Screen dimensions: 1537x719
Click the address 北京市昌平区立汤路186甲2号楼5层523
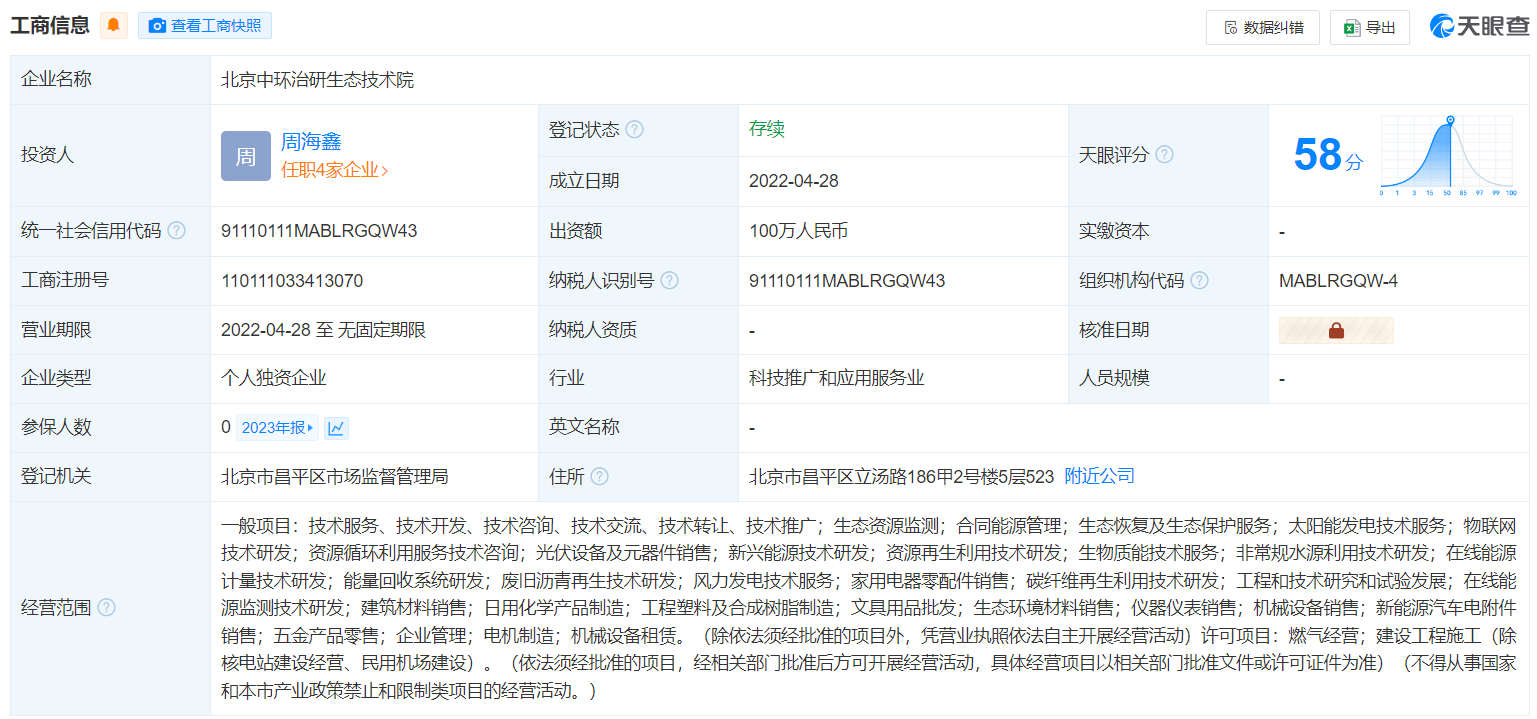click(x=902, y=477)
